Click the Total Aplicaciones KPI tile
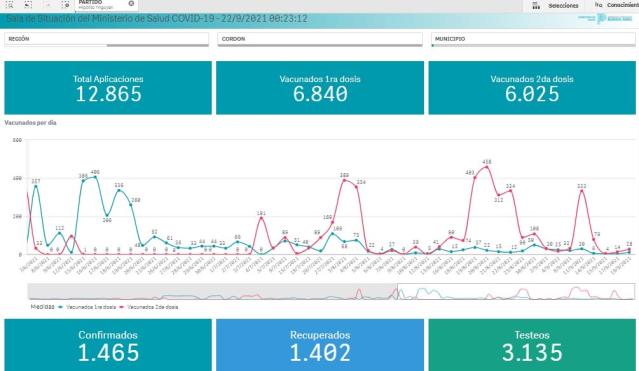The width and height of the screenshot is (639, 371). (108, 88)
